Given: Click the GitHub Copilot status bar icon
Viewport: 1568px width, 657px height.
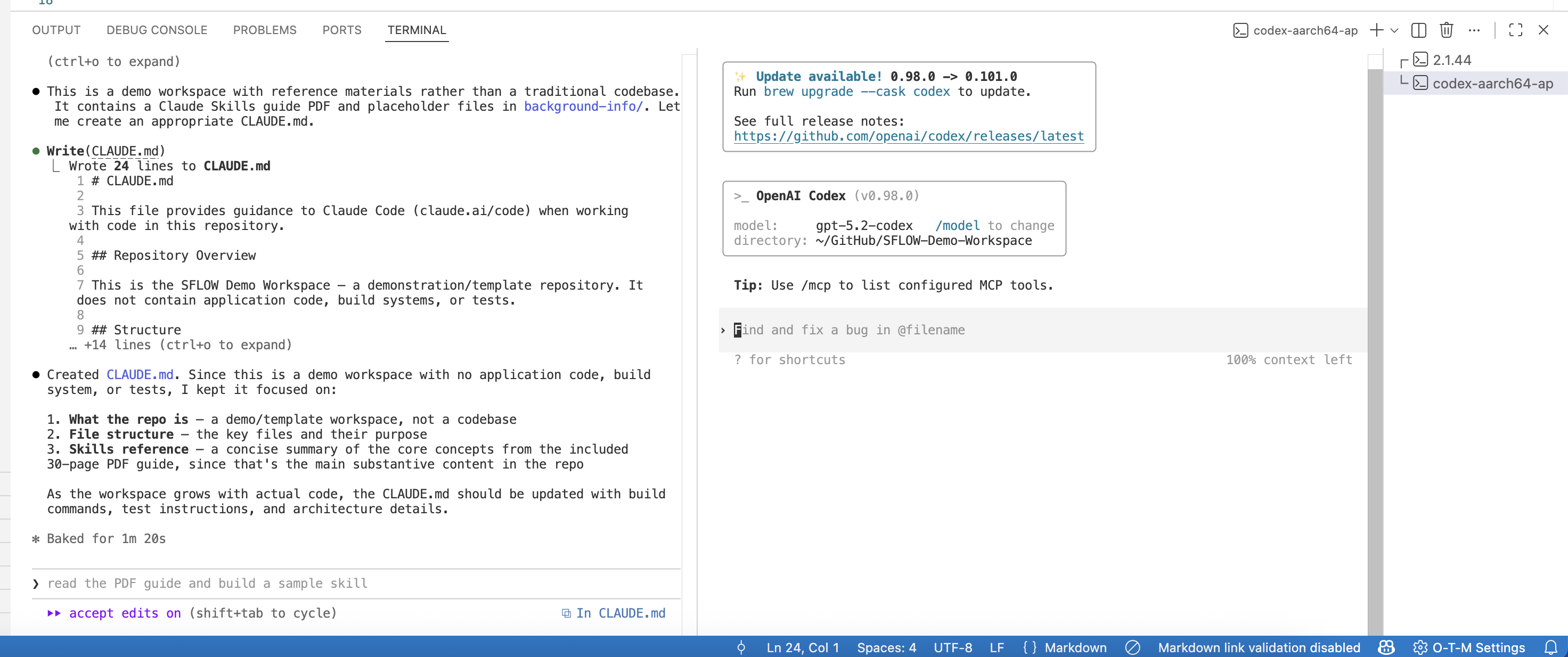Looking at the screenshot, I should coord(1386,647).
